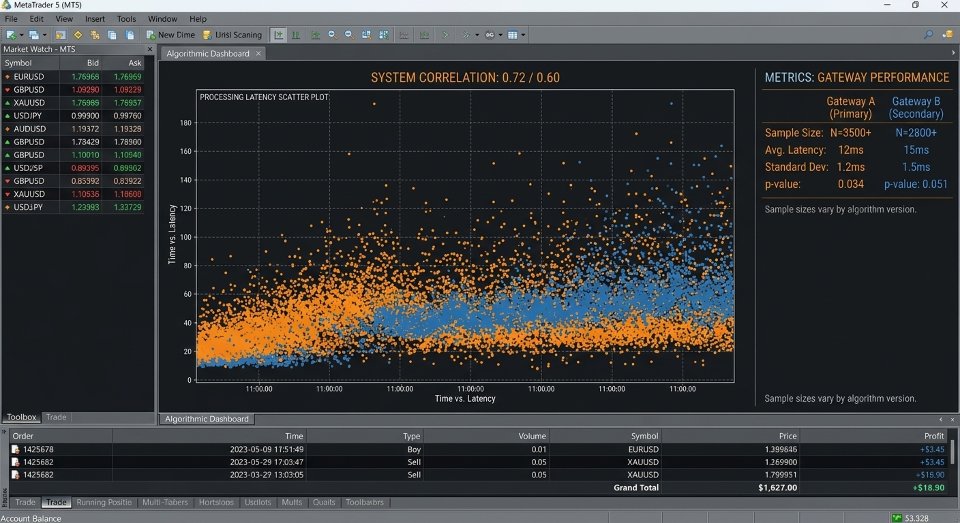Screen dimensions: 960x523
Task: Select the highlighted bar chart mode icon
Action: (279, 35)
